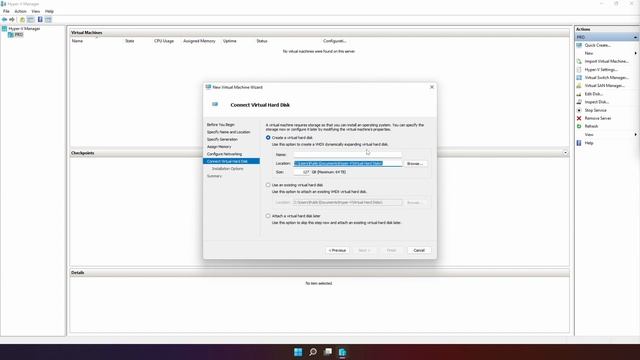Click the Task View taskbar icon
The width and height of the screenshot is (640, 360).
click(328, 352)
